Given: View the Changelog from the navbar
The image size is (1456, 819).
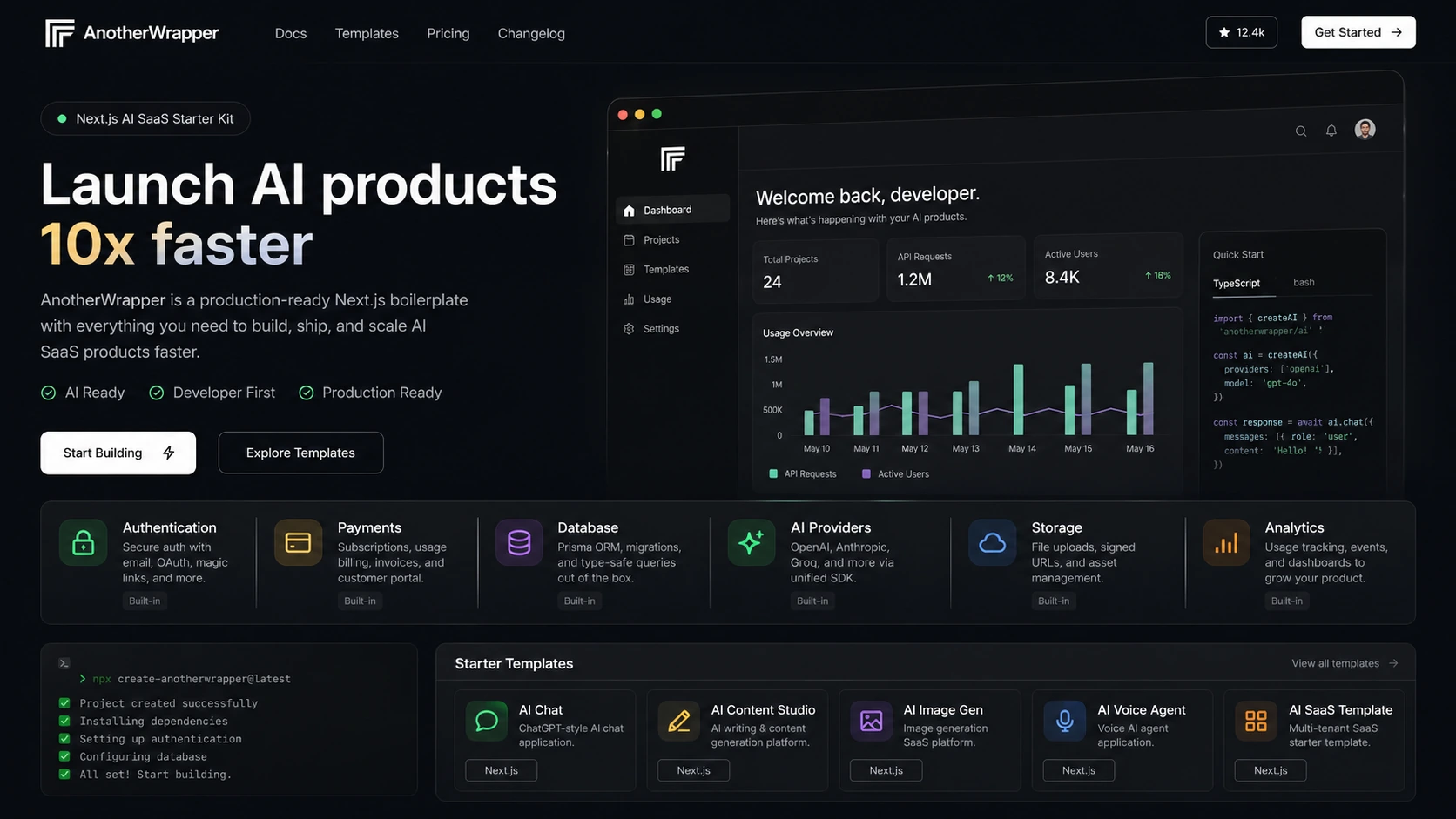Looking at the screenshot, I should (x=531, y=33).
